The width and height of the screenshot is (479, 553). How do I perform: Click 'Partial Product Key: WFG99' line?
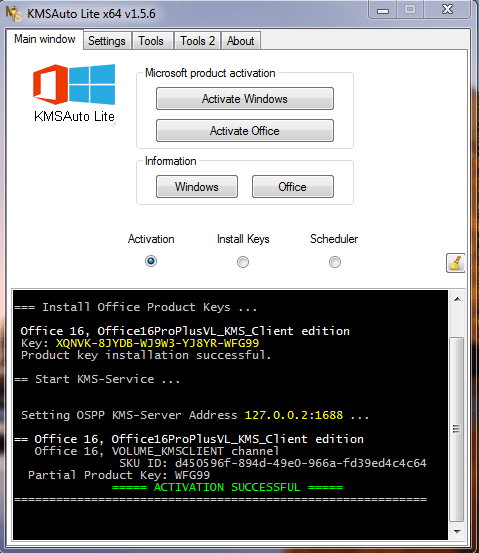click(119, 475)
